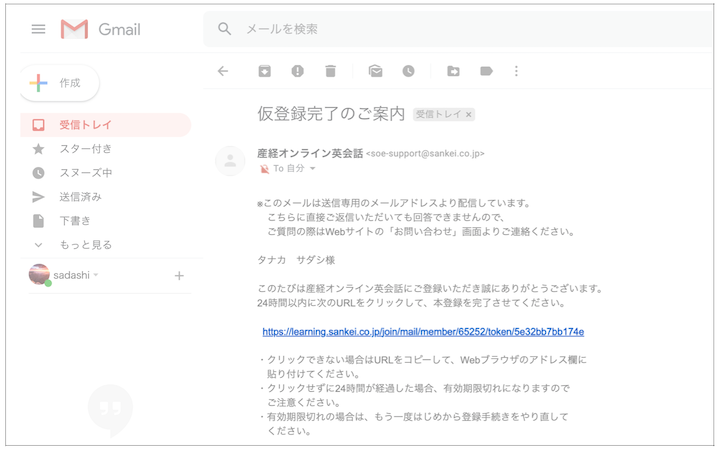Image resolution: width=720 pixels, height=450 pixels.
Task: Click the document icon beside 下書き
Action: pos(39,221)
